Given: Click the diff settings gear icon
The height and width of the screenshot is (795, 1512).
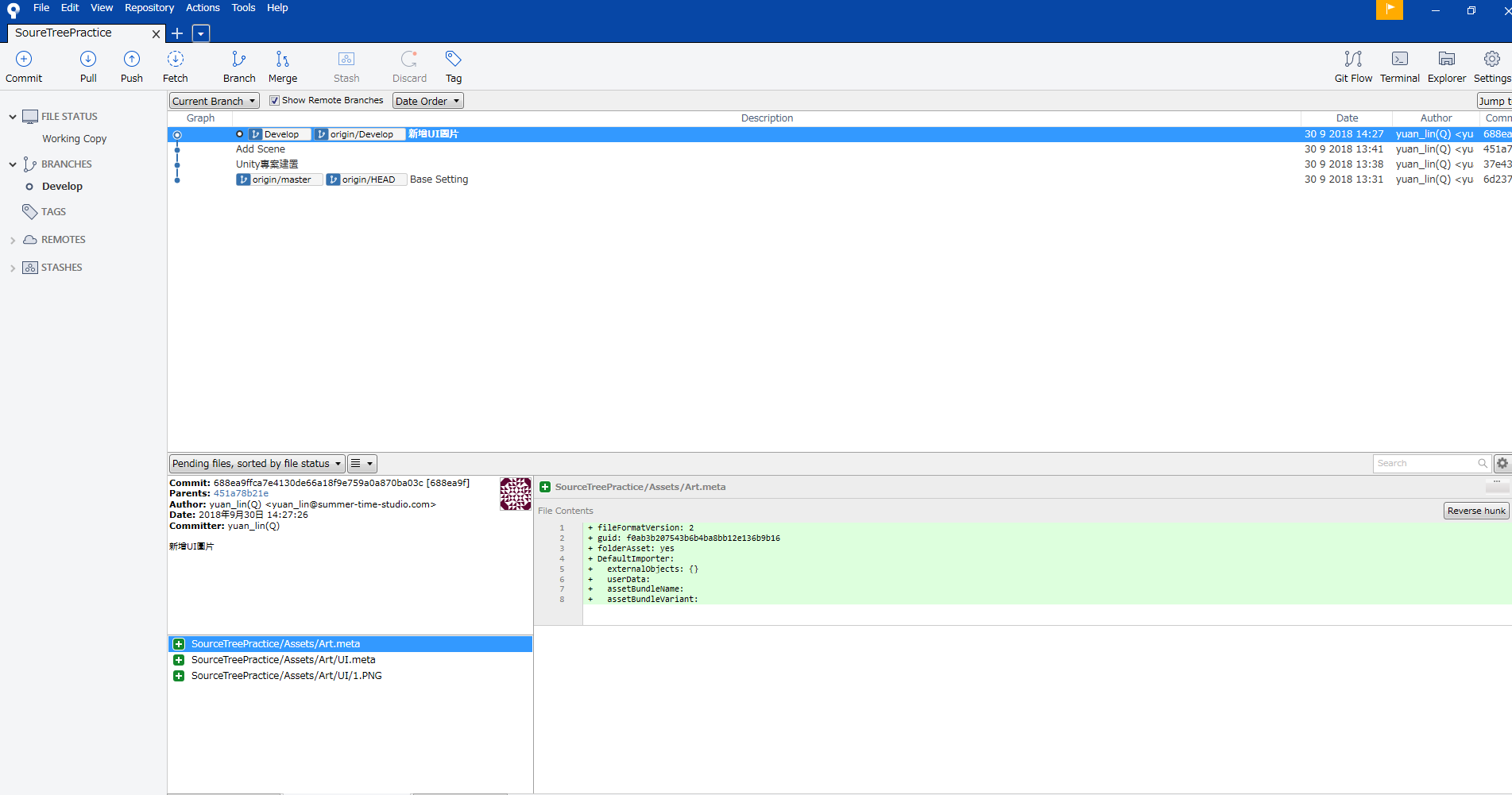Looking at the screenshot, I should (x=1502, y=464).
